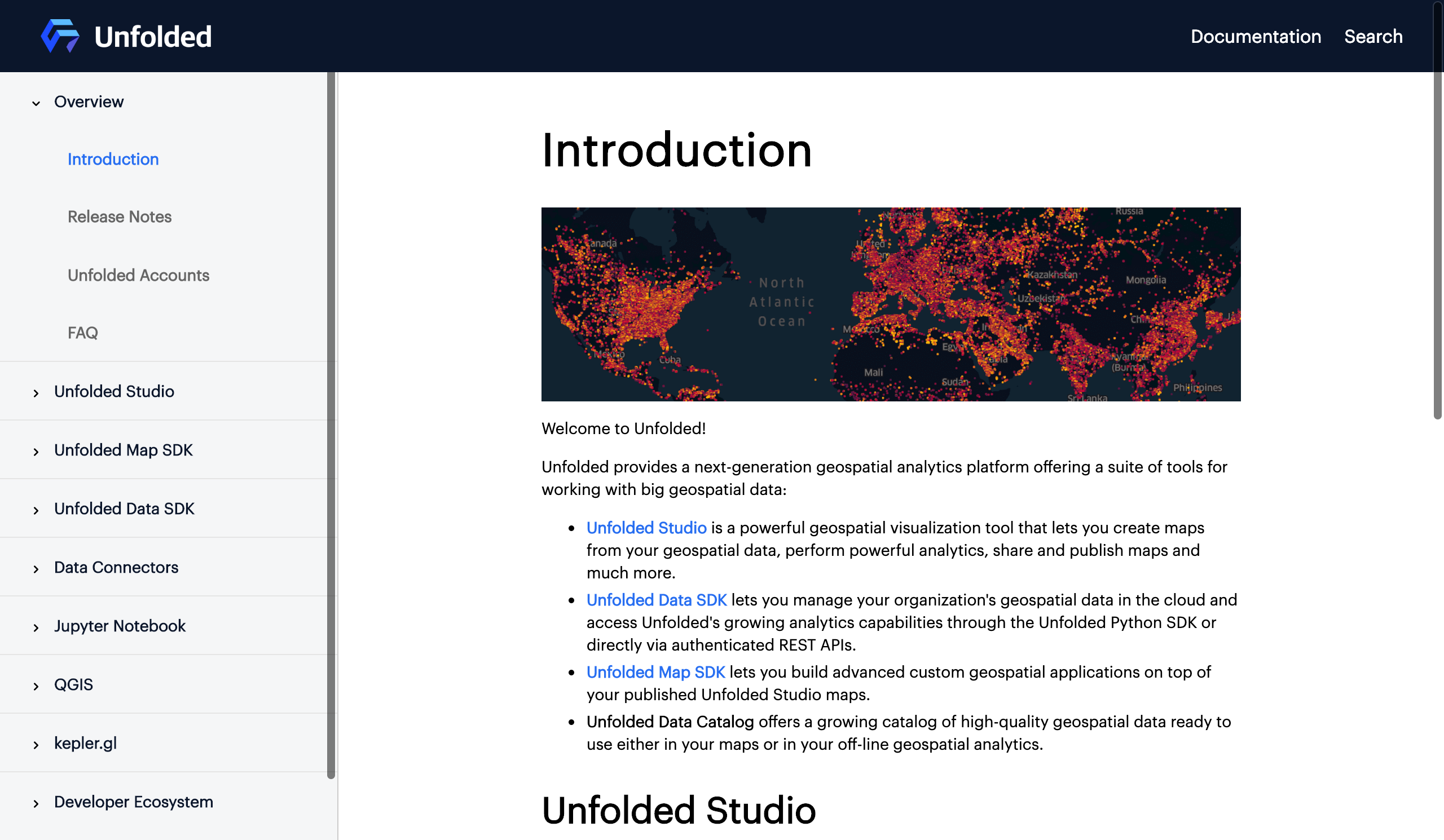Click the sidebar vertical scrollbar
1444x840 pixels.
(331, 425)
